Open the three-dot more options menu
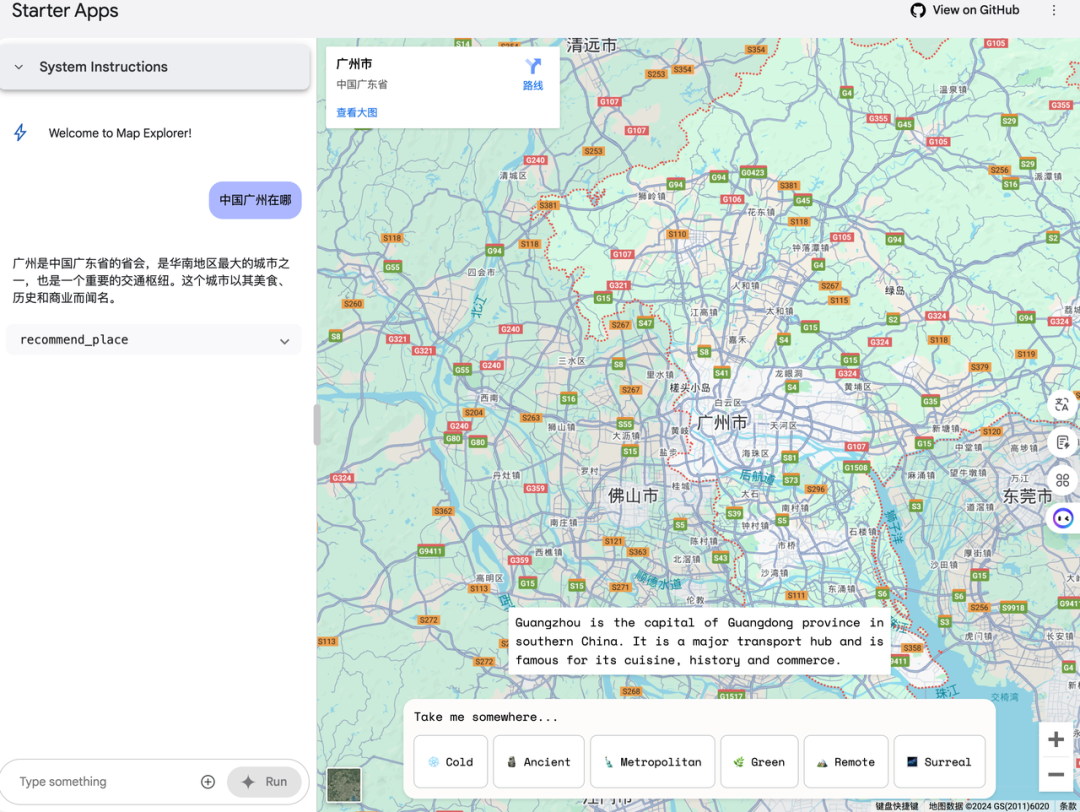1080x812 pixels. [1053, 10]
